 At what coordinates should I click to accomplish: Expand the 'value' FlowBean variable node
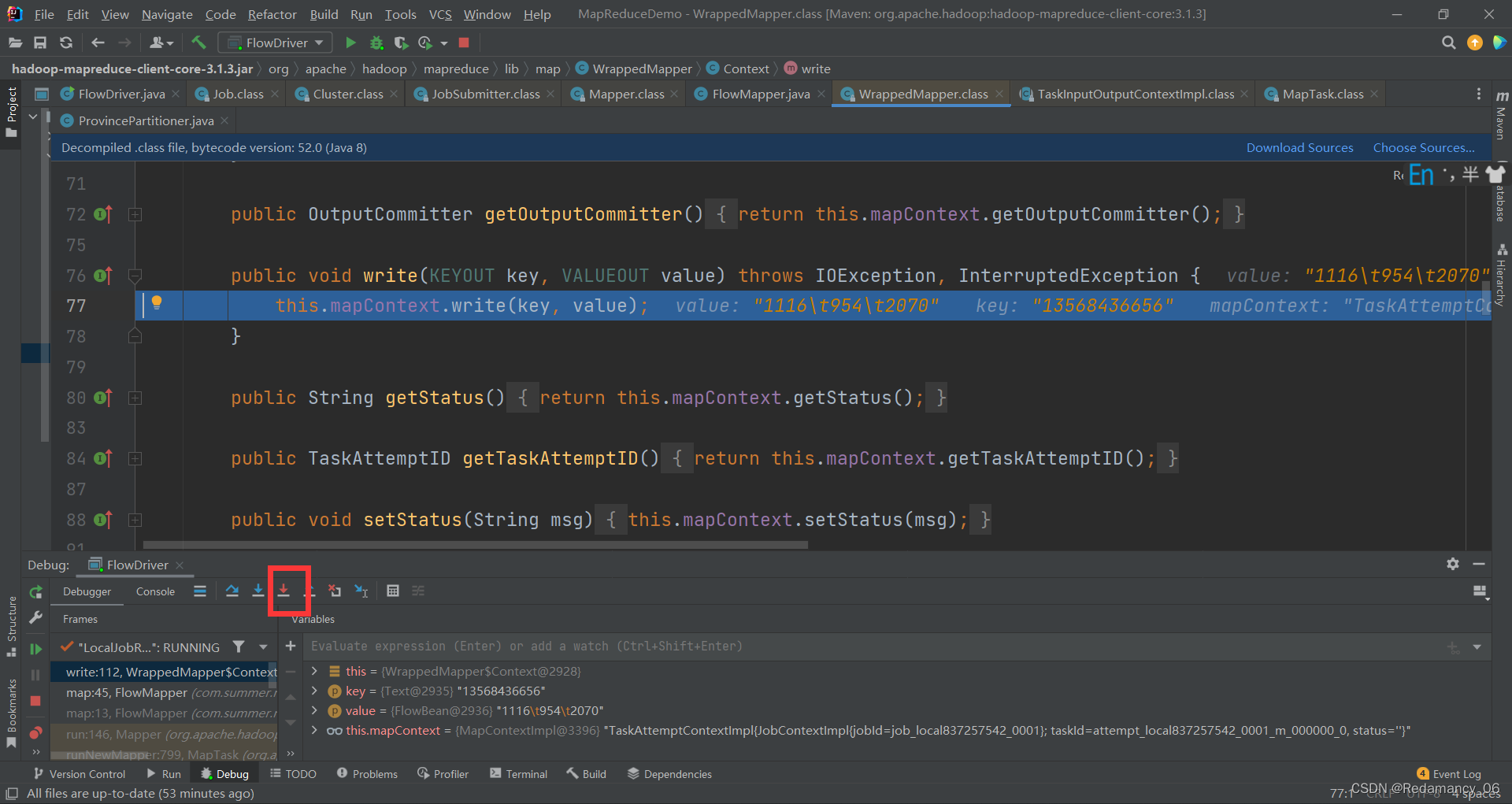click(315, 710)
